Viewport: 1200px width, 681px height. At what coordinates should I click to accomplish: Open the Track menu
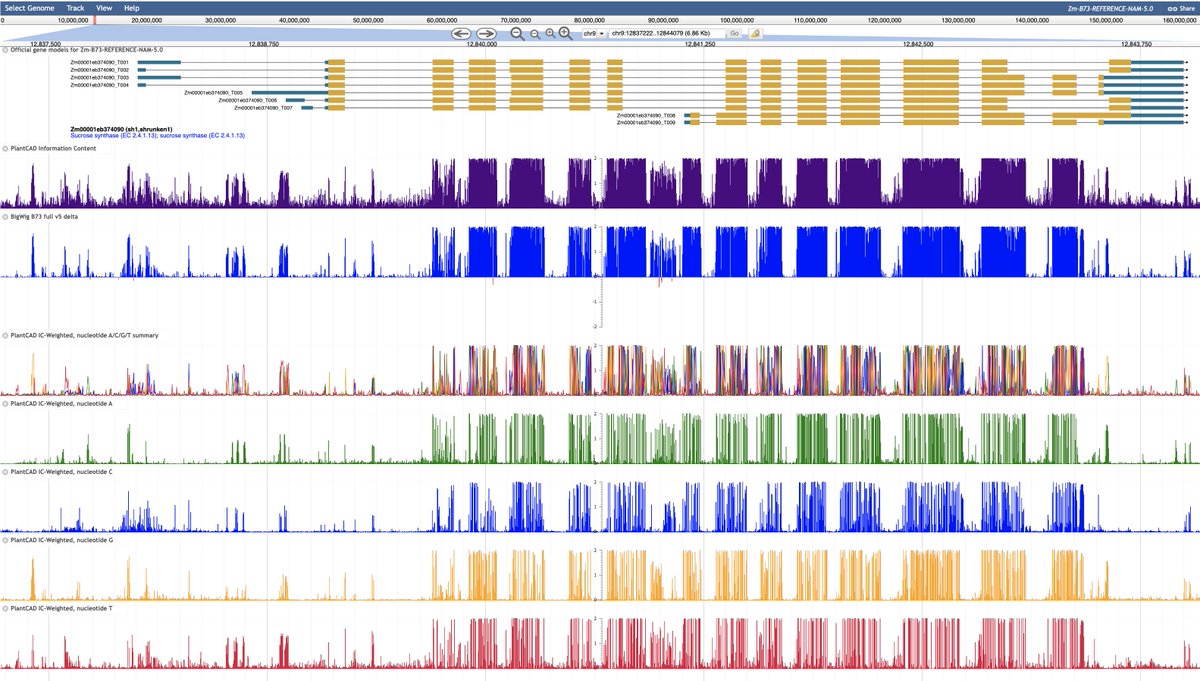point(75,7)
